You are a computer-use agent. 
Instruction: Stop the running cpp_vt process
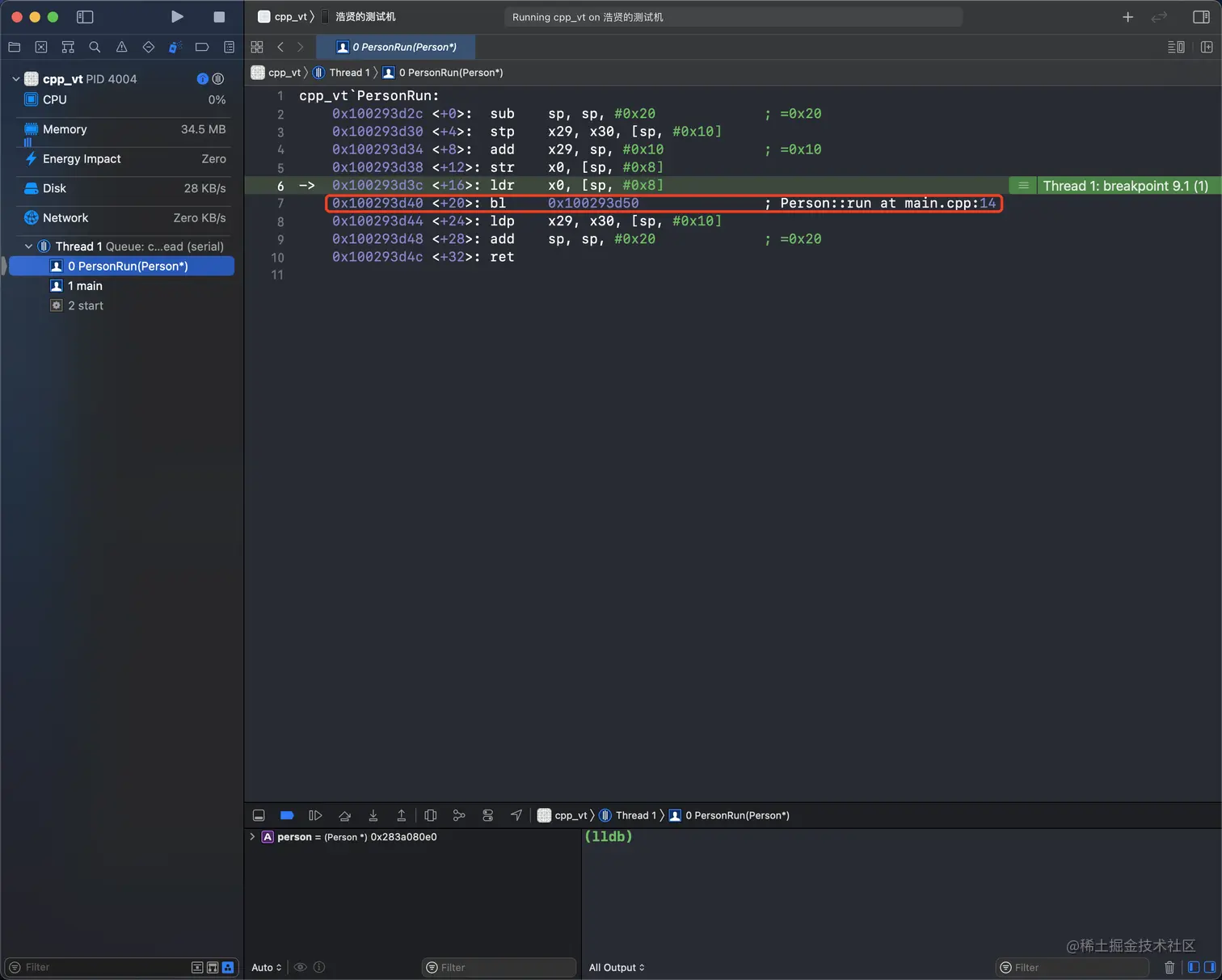[219, 17]
